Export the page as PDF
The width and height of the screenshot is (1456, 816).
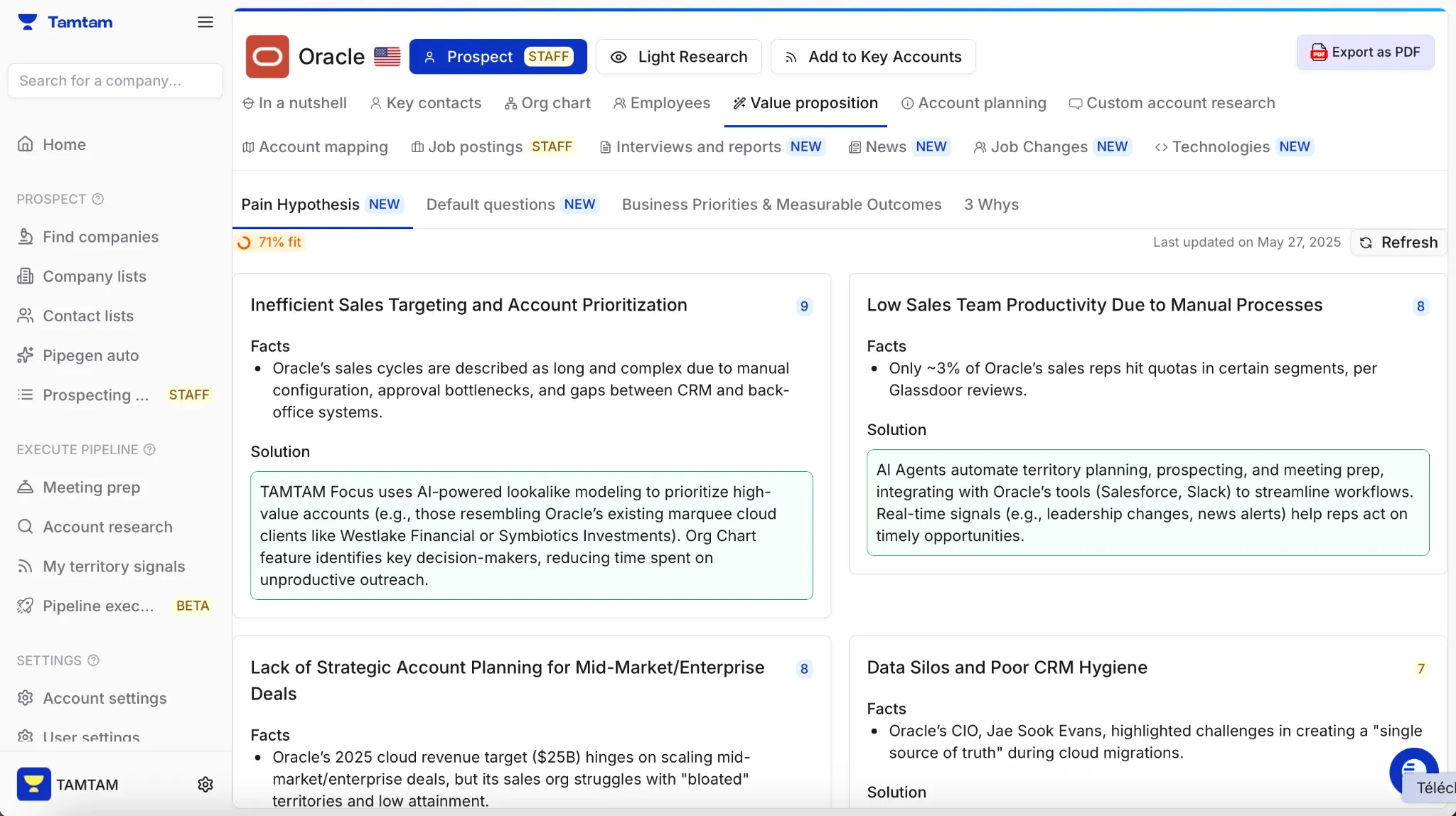click(x=1365, y=52)
